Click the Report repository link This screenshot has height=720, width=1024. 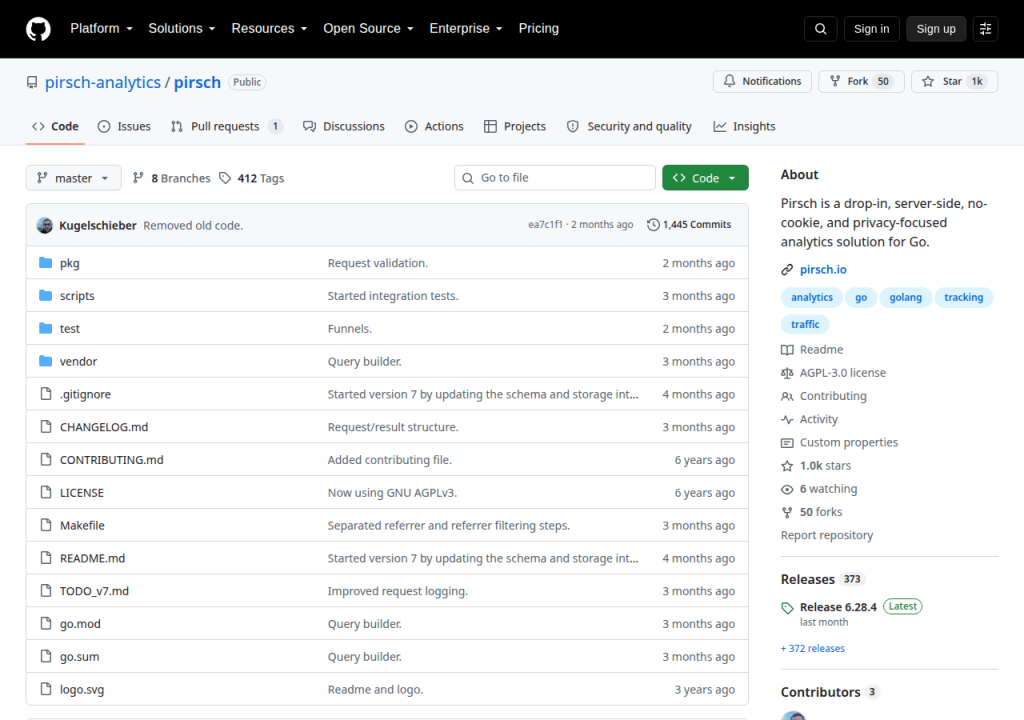(827, 535)
